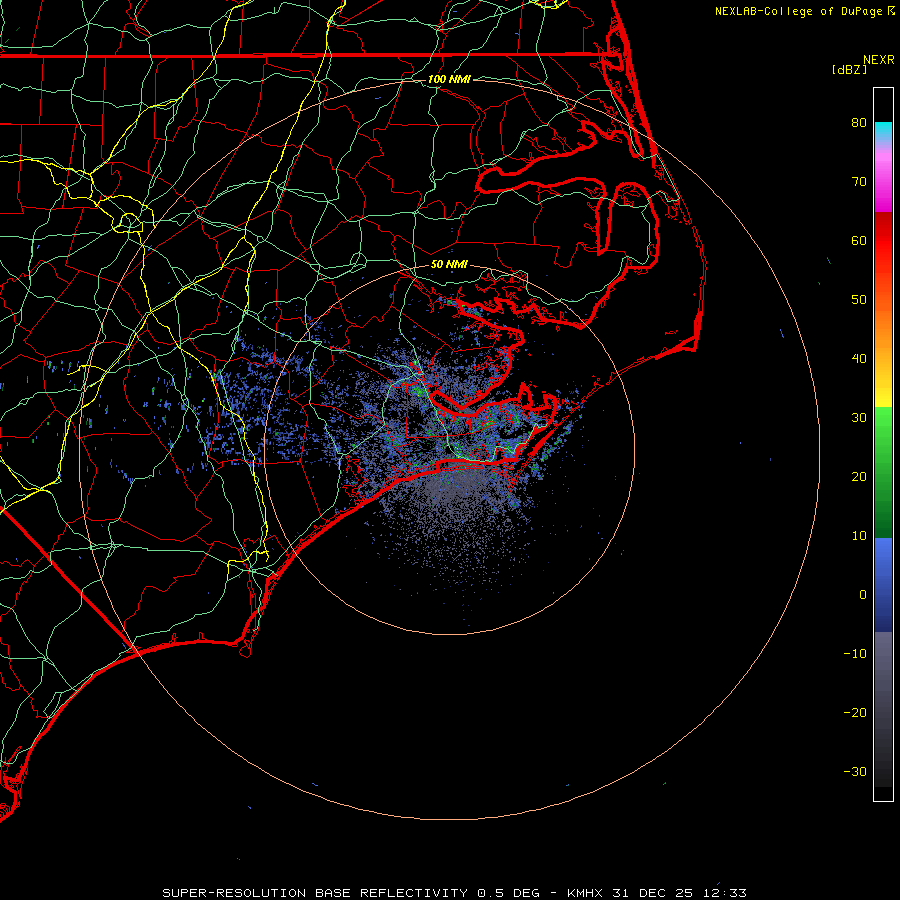The width and height of the screenshot is (900, 900).
Task: Click the 20 value on the dBZ scale
Action: 859,477
